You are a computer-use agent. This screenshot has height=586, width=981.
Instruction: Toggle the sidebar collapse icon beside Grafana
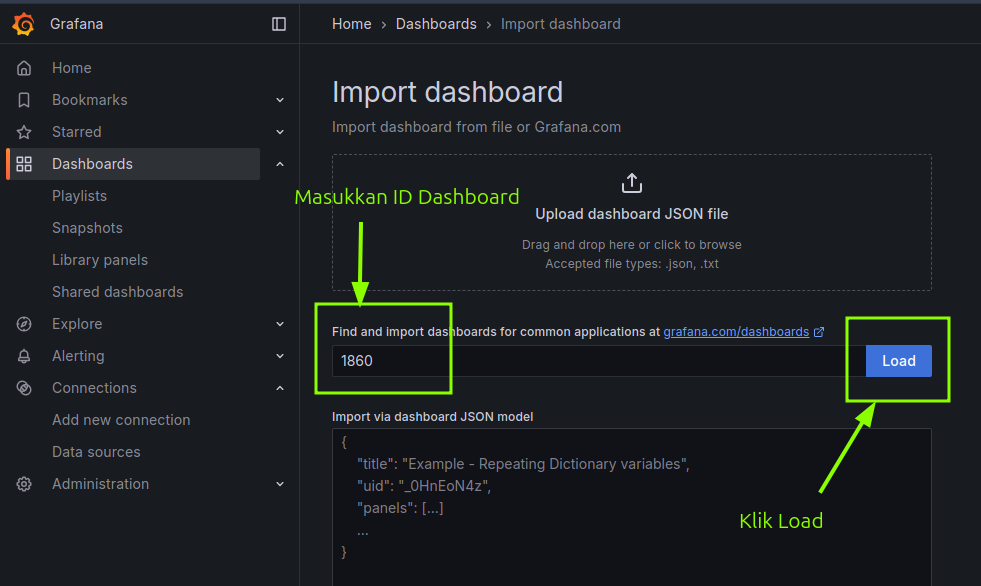click(x=278, y=23)
